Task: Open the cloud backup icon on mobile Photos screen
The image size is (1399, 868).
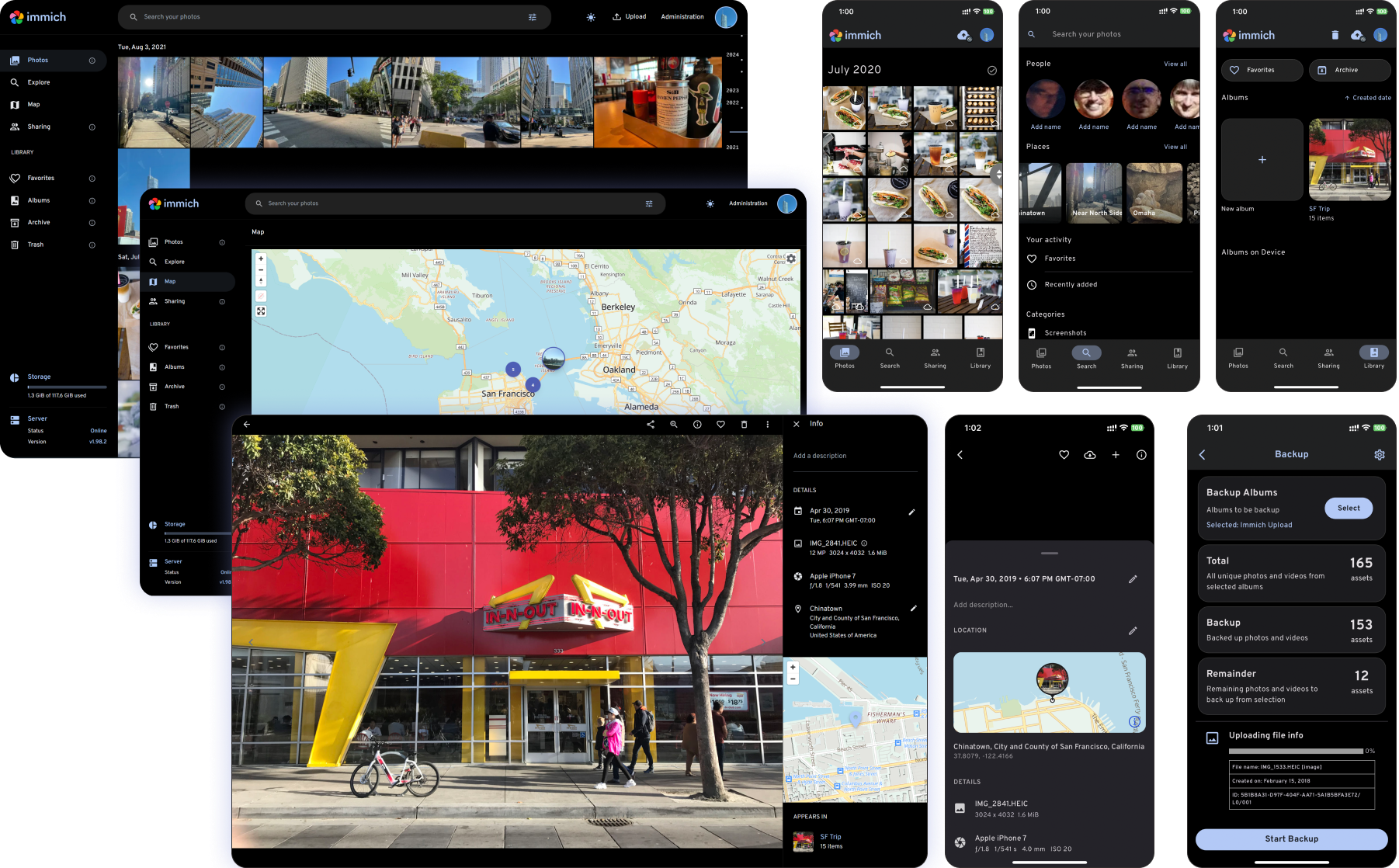Action: click(963, 35)
